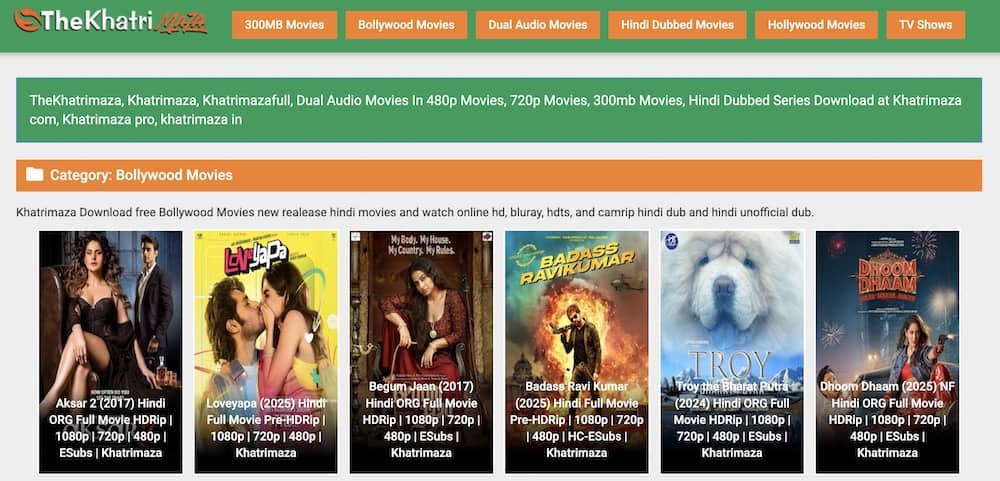Navigate to Hollywood Movies
1000x481 pixels.
pos(816,25)
